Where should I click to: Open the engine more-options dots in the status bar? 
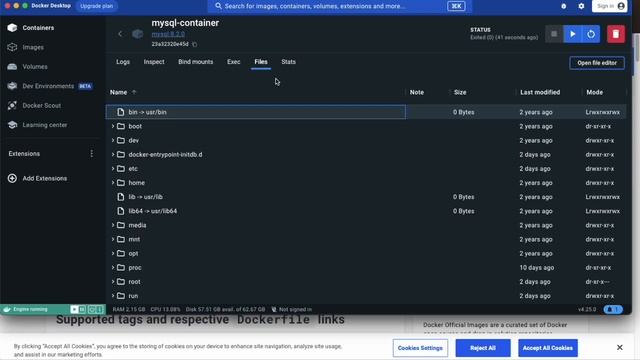(x=100, y=309)
